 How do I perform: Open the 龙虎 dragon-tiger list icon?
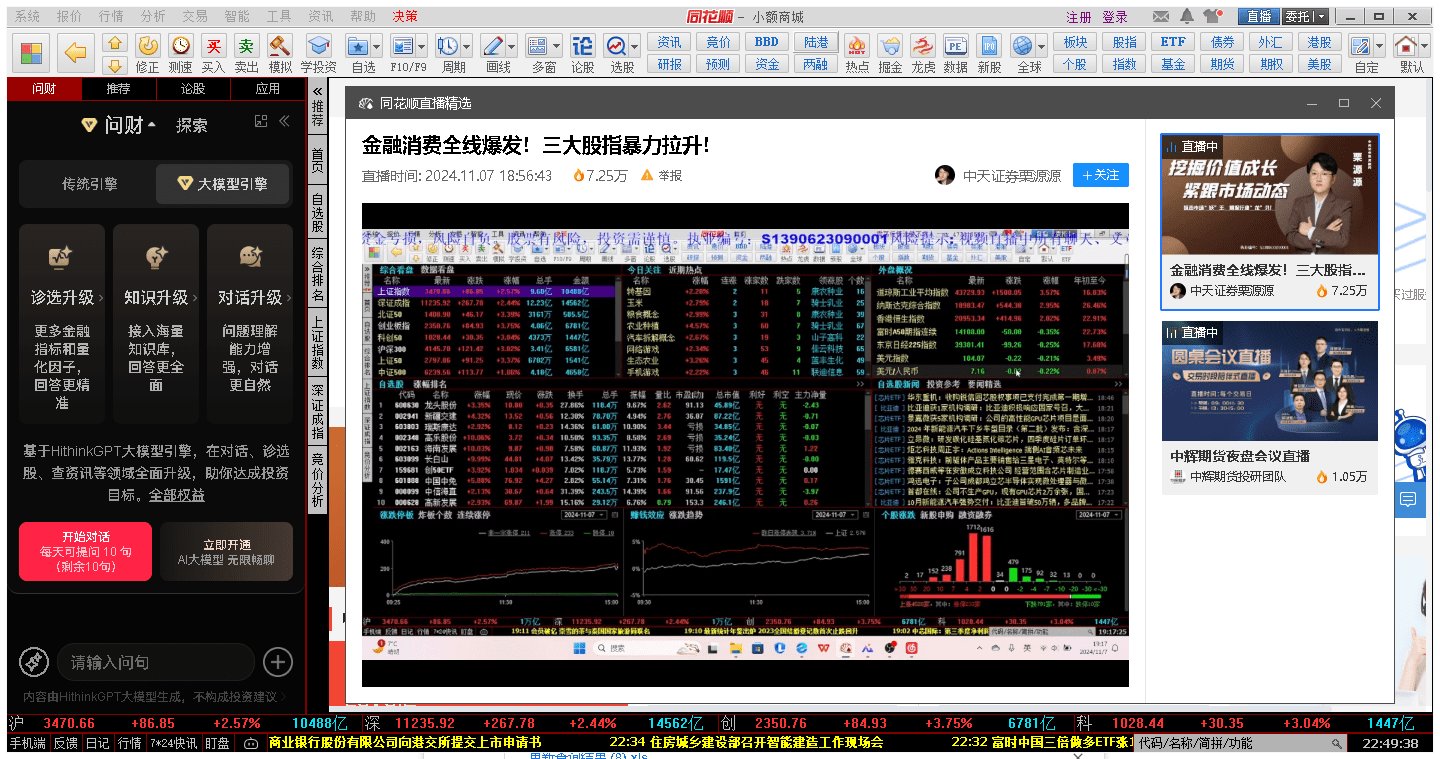pyautogui.click(x=921, y=47)
